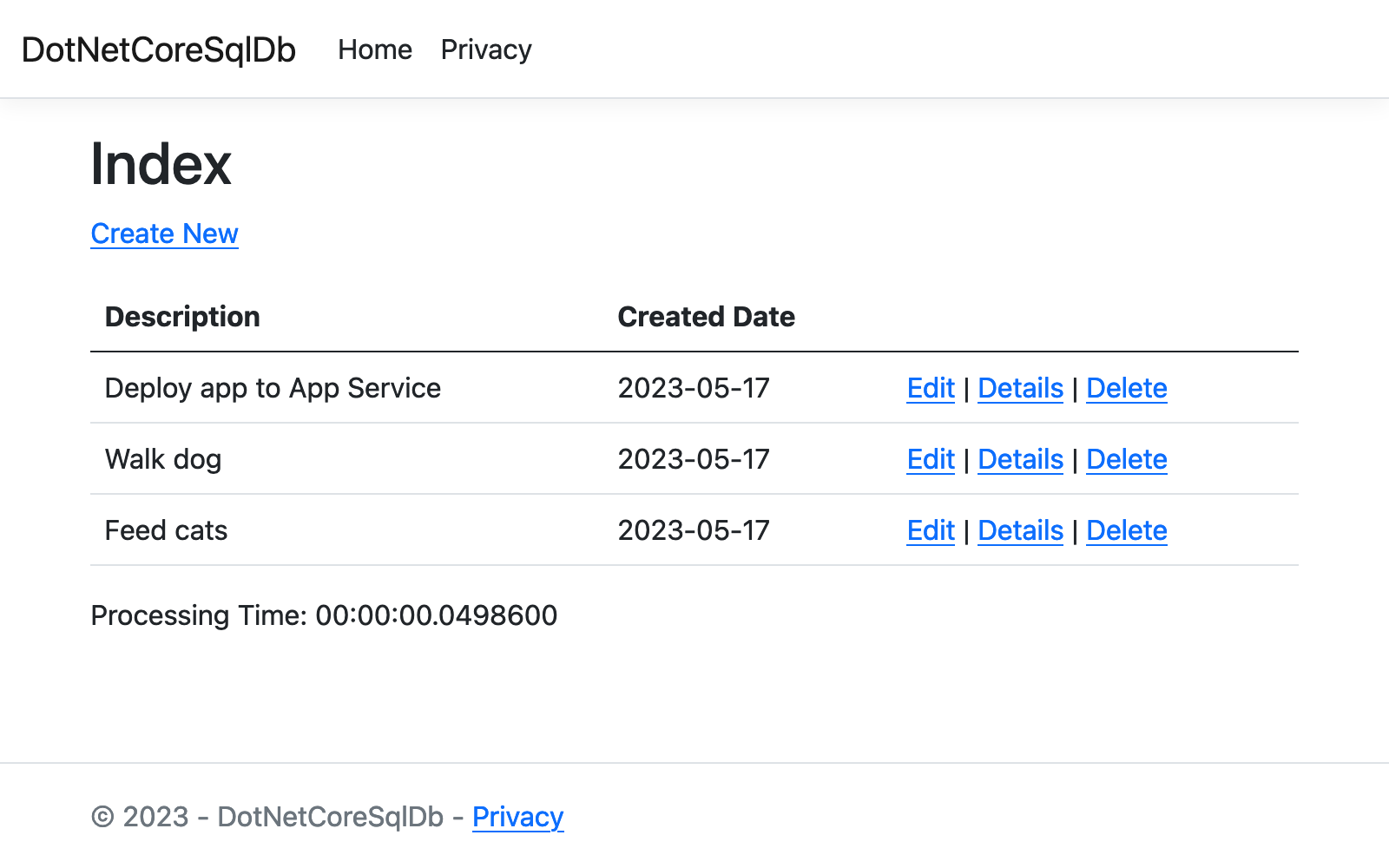The width and height of the screenshot is (1389, 868).
Task: View Details of Deploy app to App Service
Action: pos(1020,388)
